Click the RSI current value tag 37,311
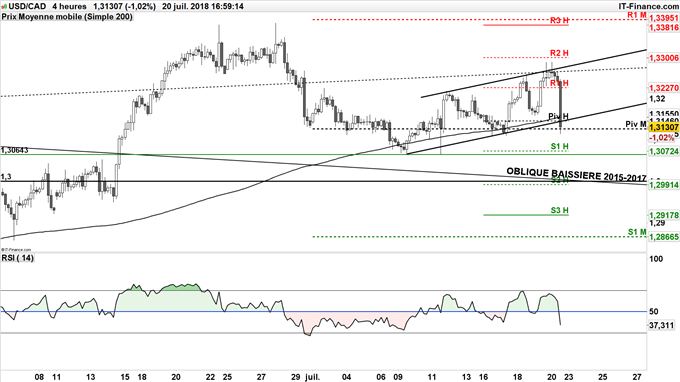 (661, 325)
